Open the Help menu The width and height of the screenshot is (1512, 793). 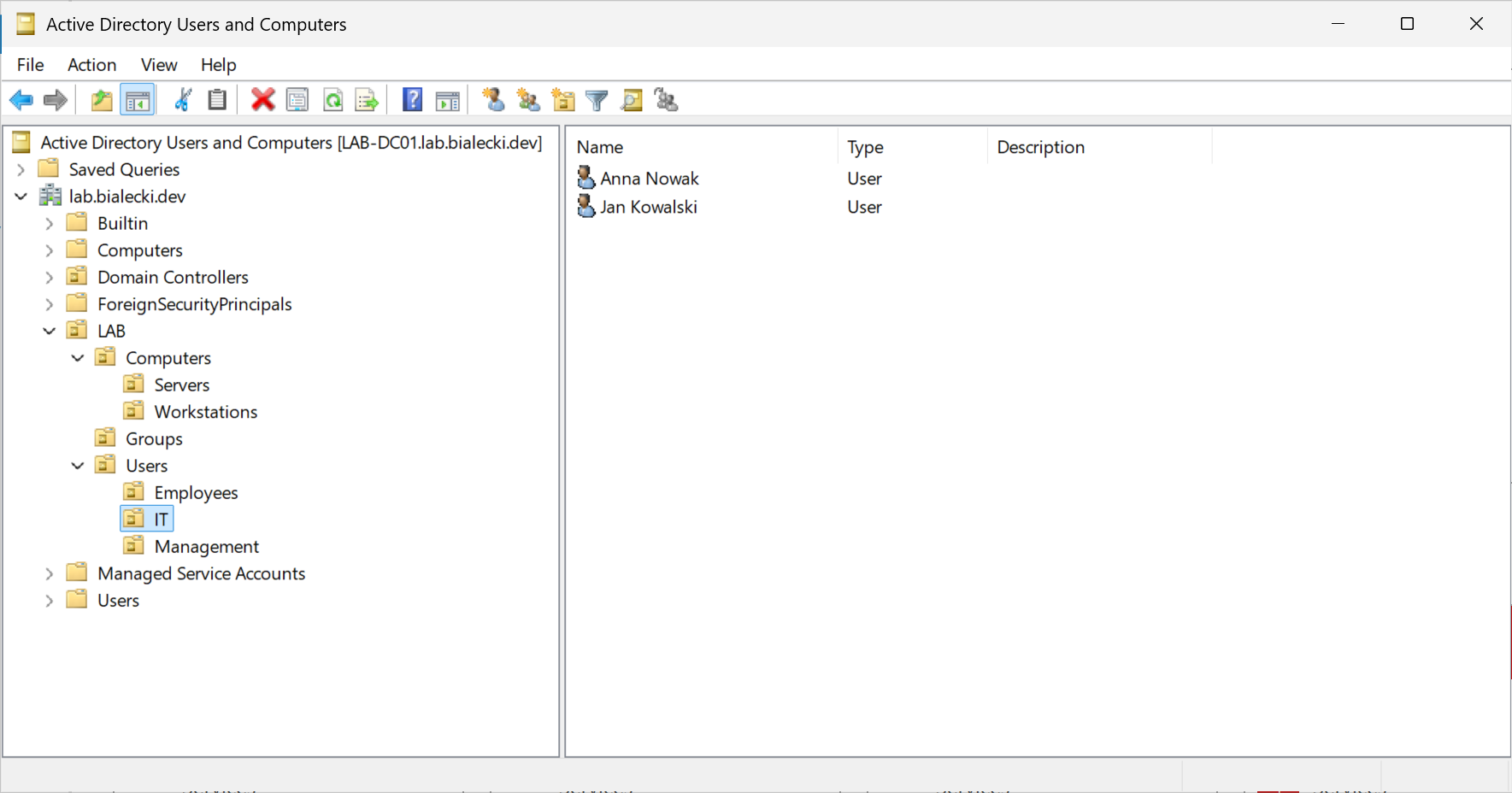[x=218, y=65]
